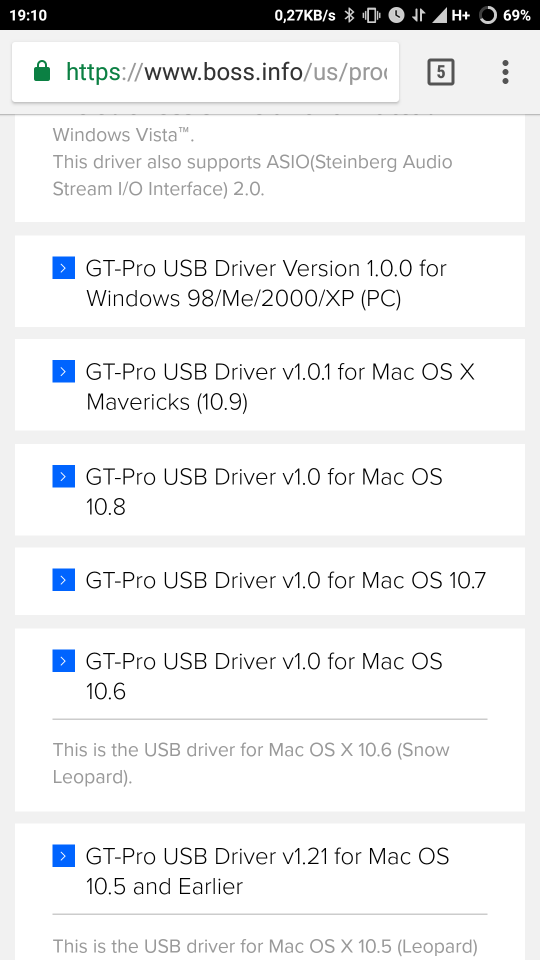Tap the mobile signal strength icon
This screenshot has height=960, width=540.
(439, 15)
